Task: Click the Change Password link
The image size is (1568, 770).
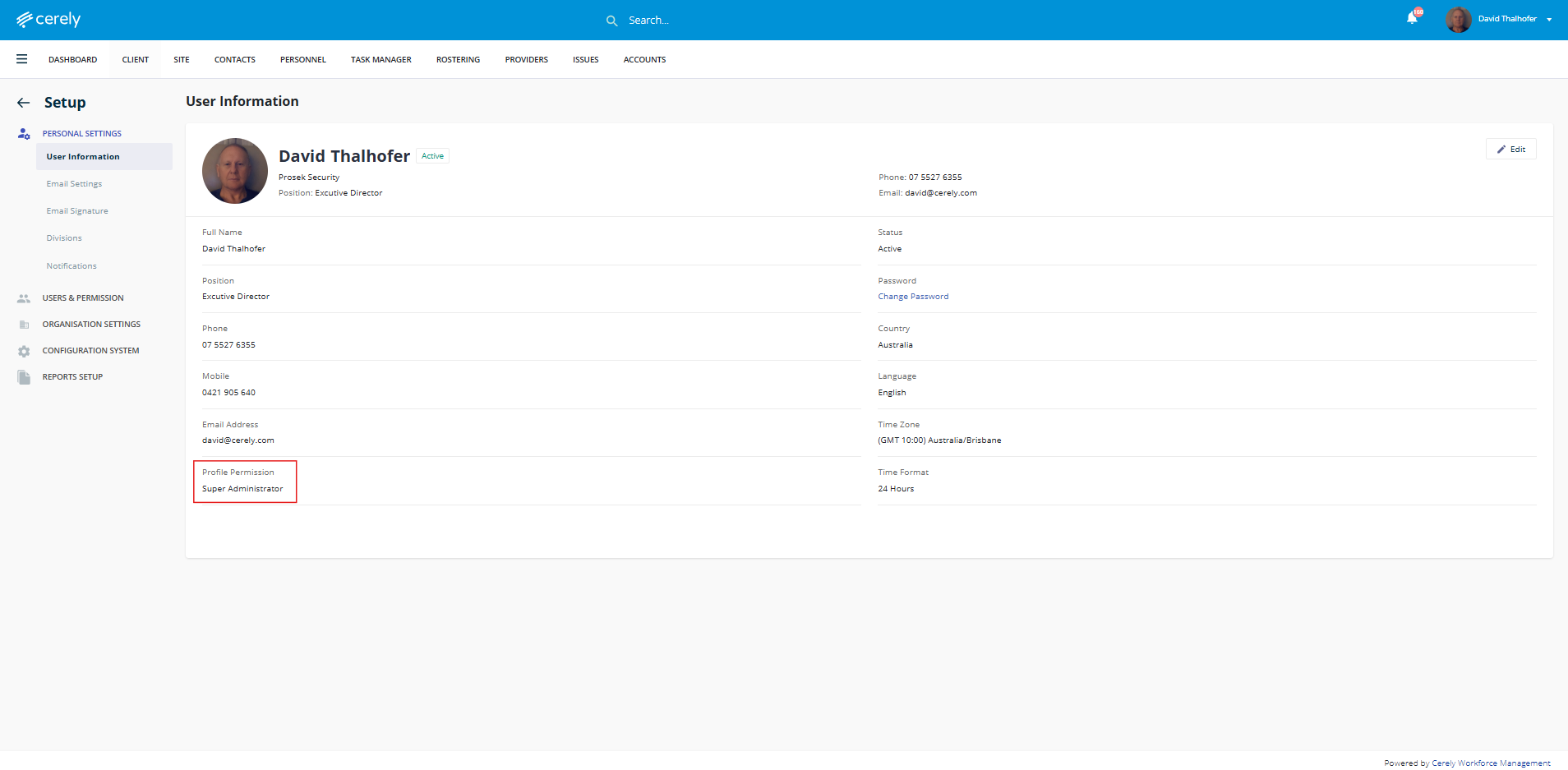Action: click(913, 297)
